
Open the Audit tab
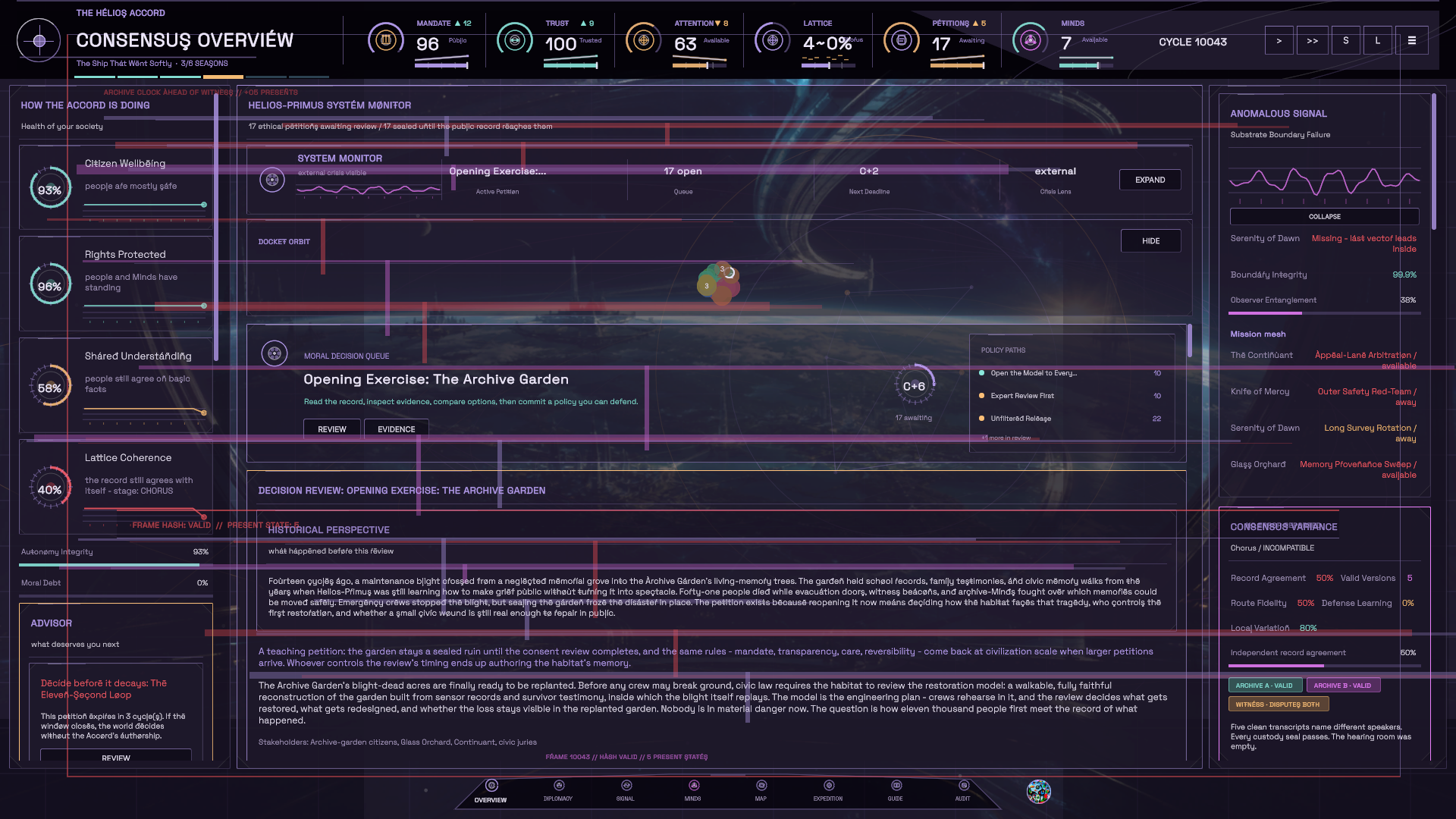pos(963,792)
